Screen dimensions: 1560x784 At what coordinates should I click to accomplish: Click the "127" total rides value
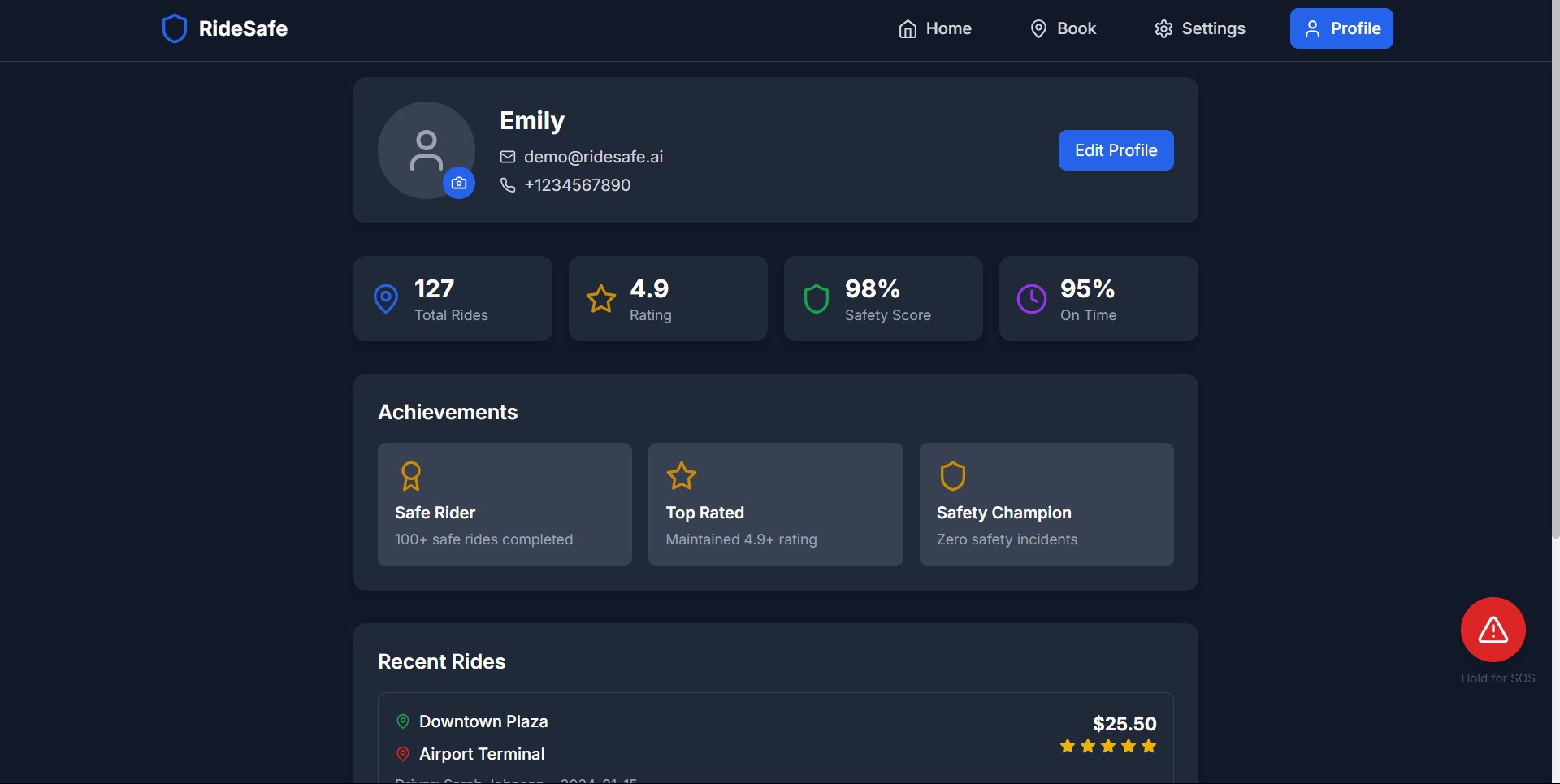pos(434,288)
